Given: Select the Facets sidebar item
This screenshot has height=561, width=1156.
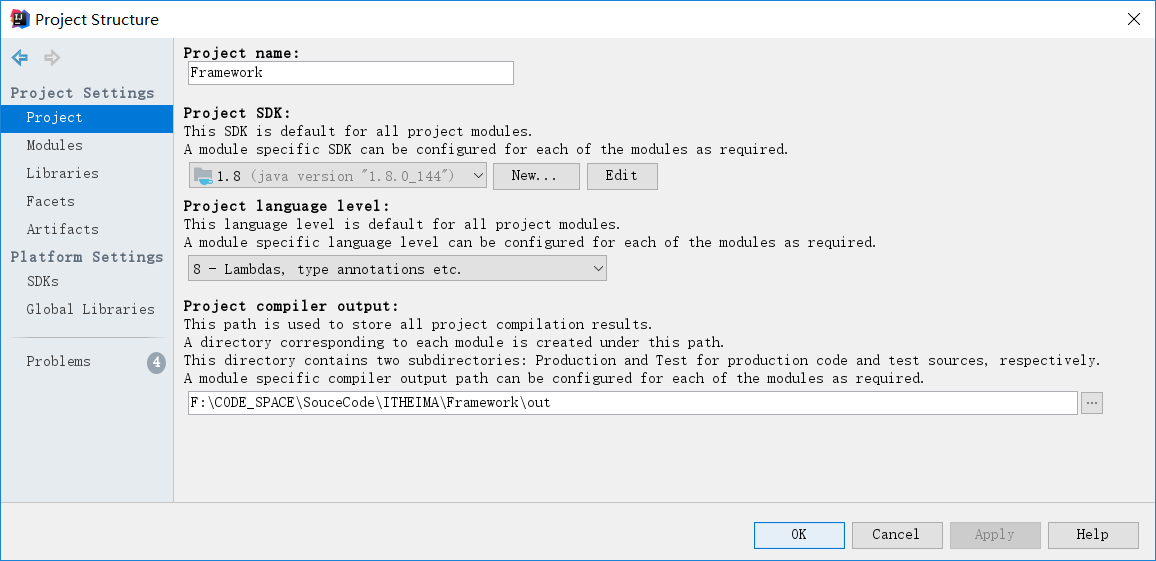Looking at the screenshot, I should click(x=50, y=202).
